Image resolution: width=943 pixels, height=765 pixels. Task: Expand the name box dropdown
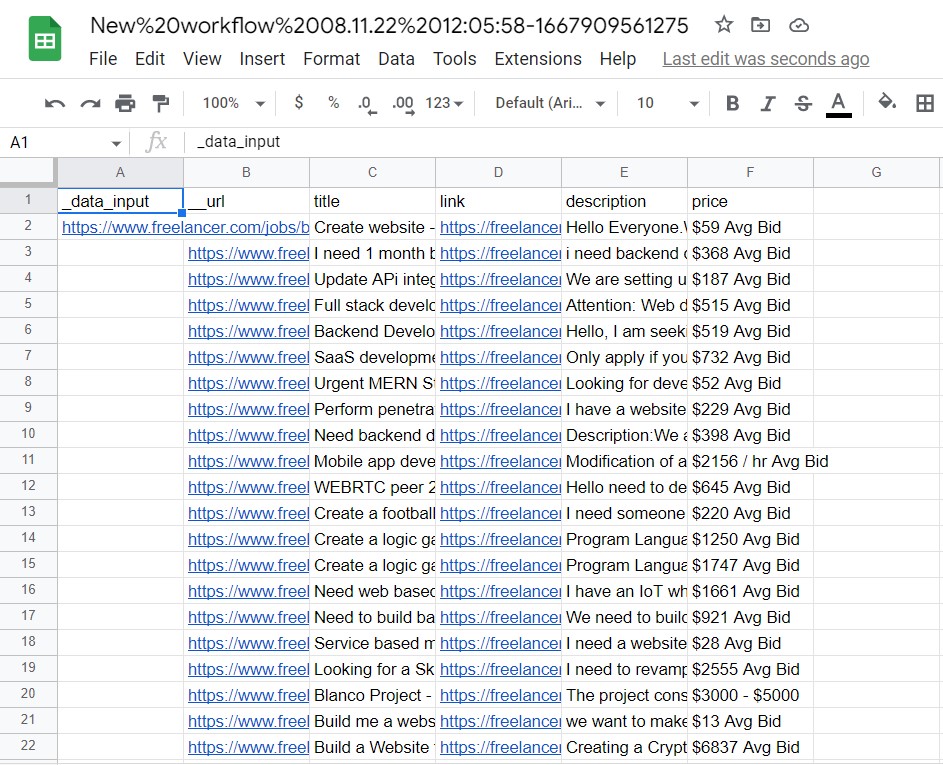[x=116, y=143]
